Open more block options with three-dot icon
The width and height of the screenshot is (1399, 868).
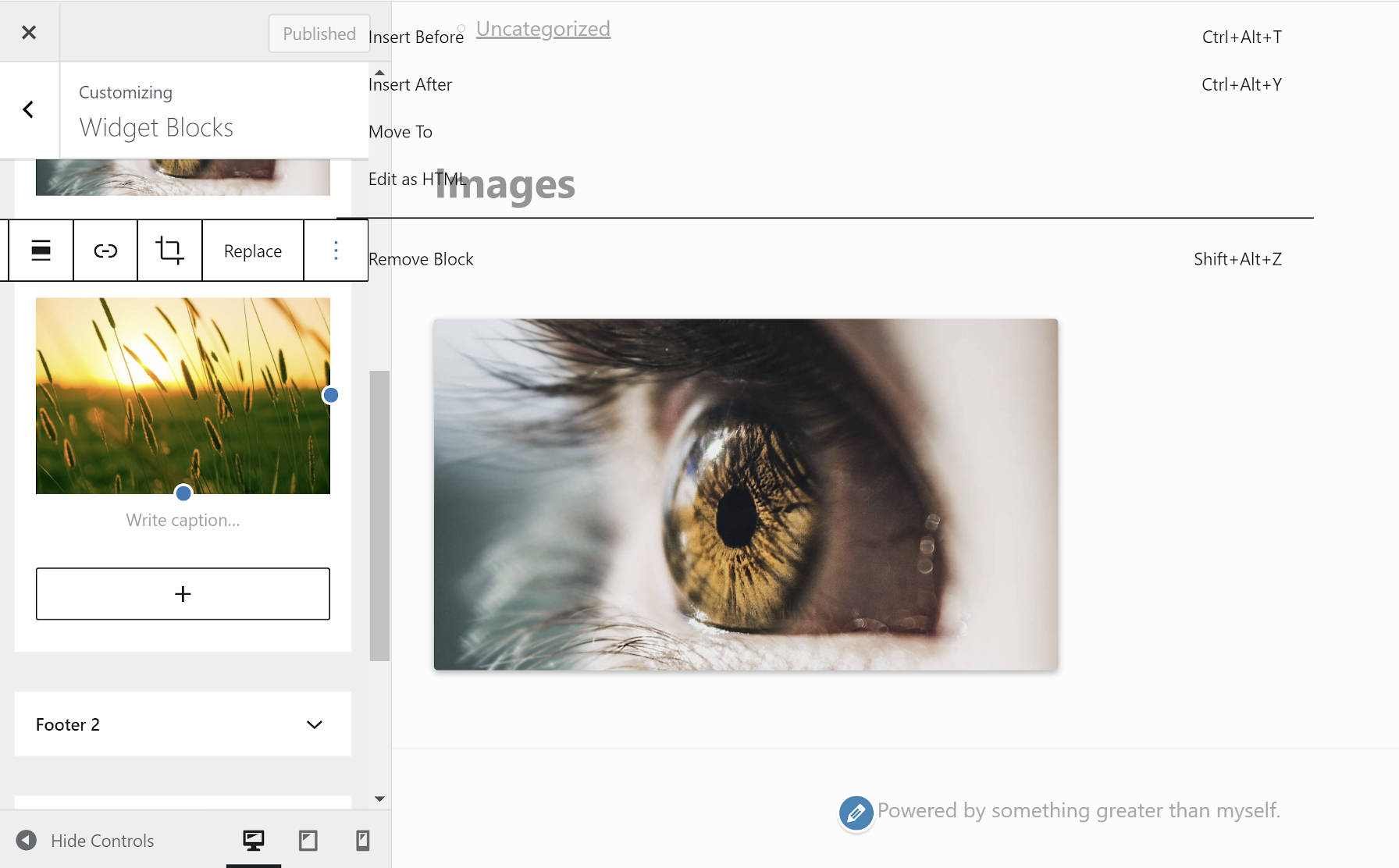pyautogui.click(x=335, y=251)
